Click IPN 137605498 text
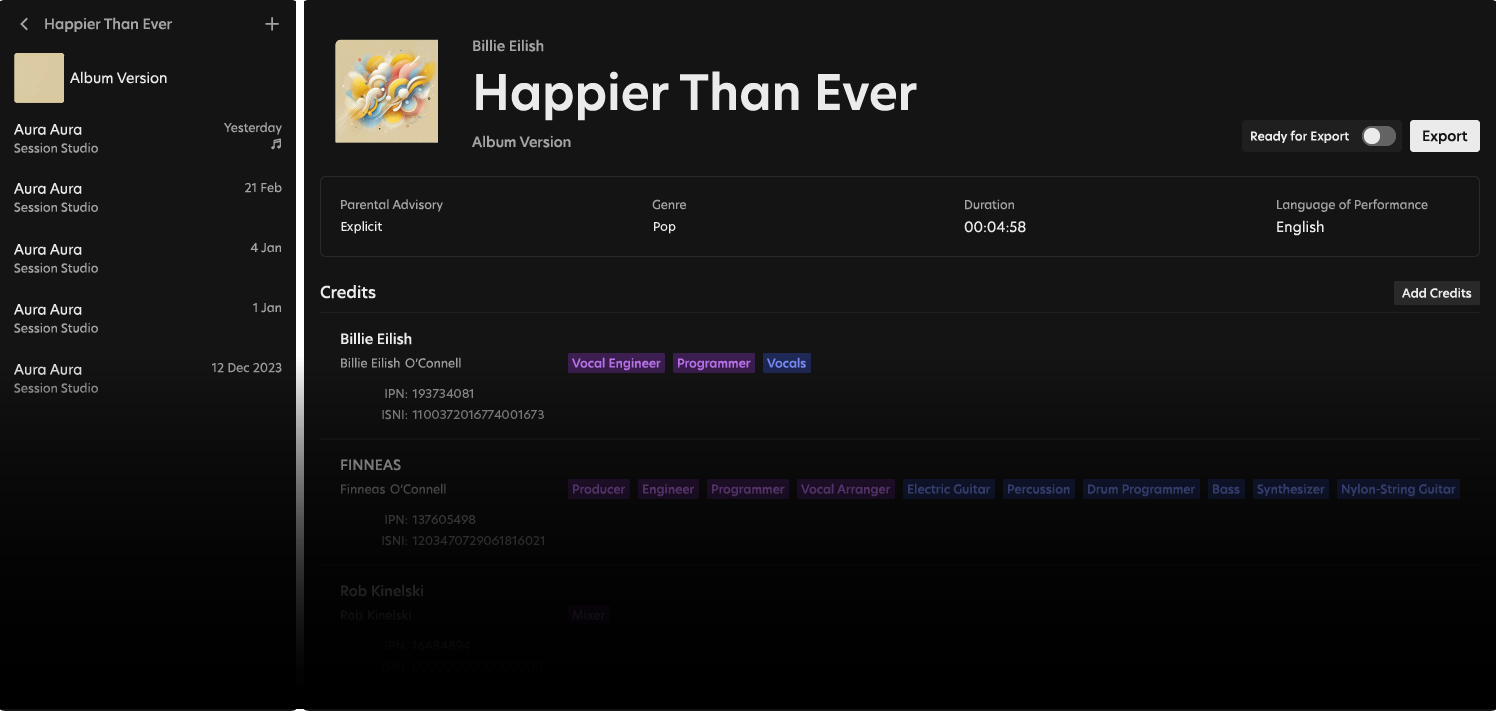Image resolution: width=1496 pixels, height=711 pixels. (x=430, y=520)
